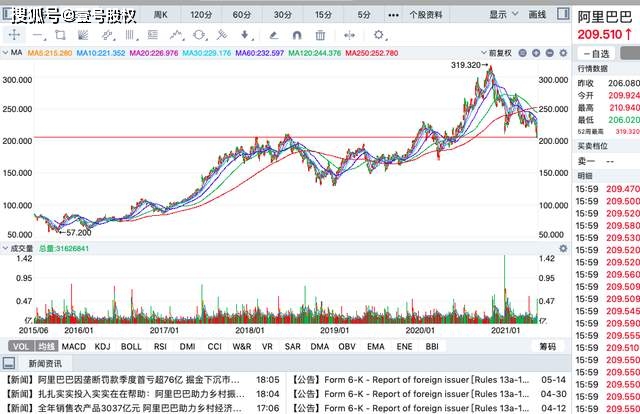Open the 个股资料 tab
This screenshot has width=640, height=414.
(x=426, y=15)
